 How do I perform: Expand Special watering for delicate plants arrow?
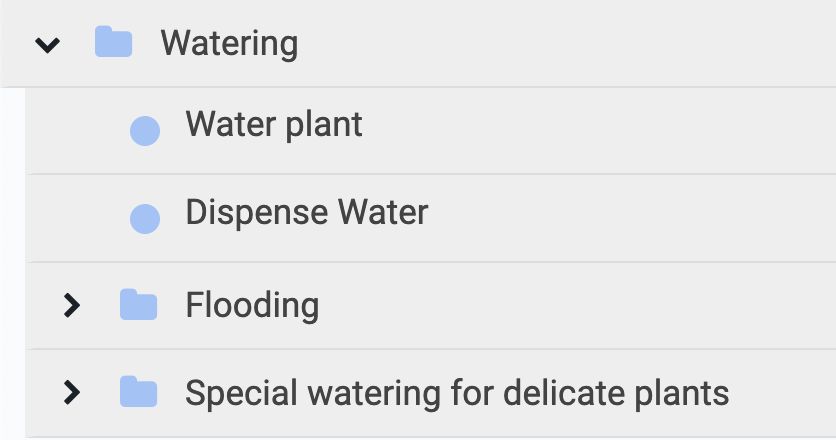pyautogui.click(x=71, y=393)
